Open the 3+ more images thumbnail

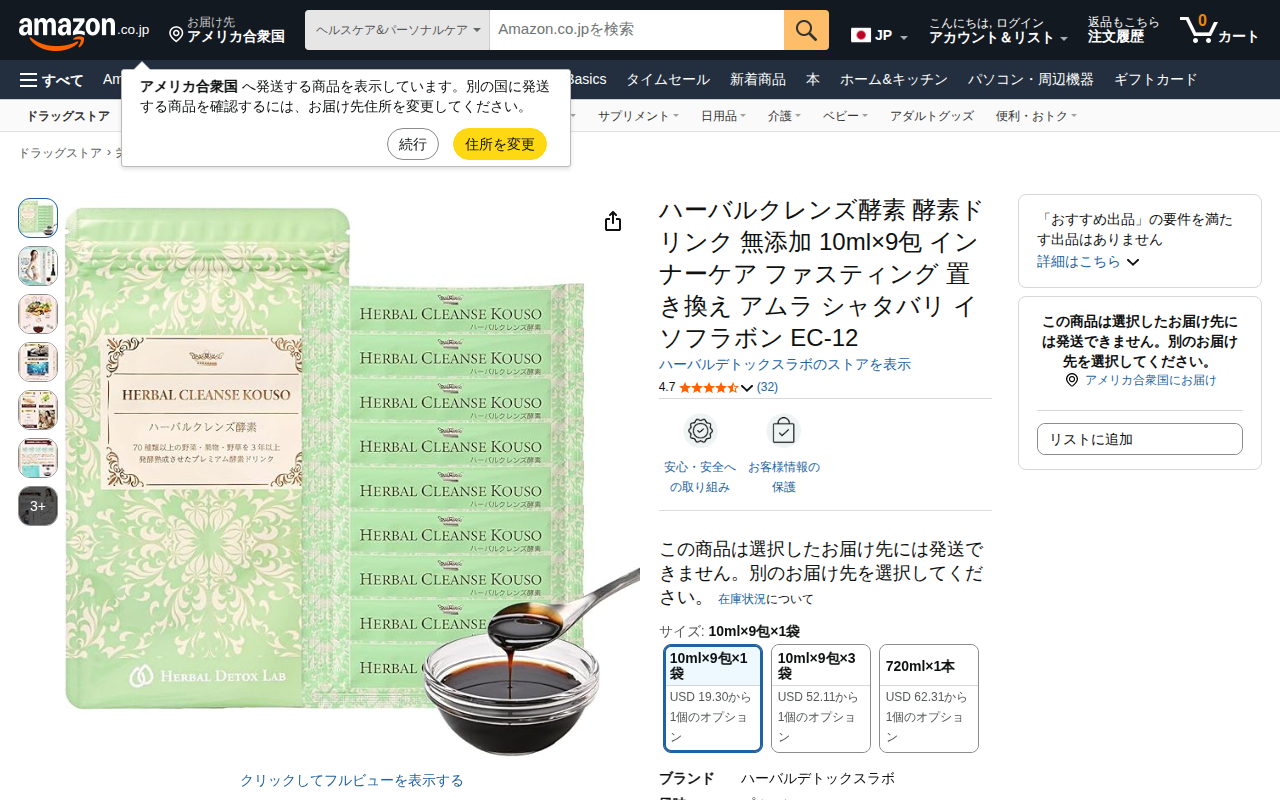(x=38, y=506)
